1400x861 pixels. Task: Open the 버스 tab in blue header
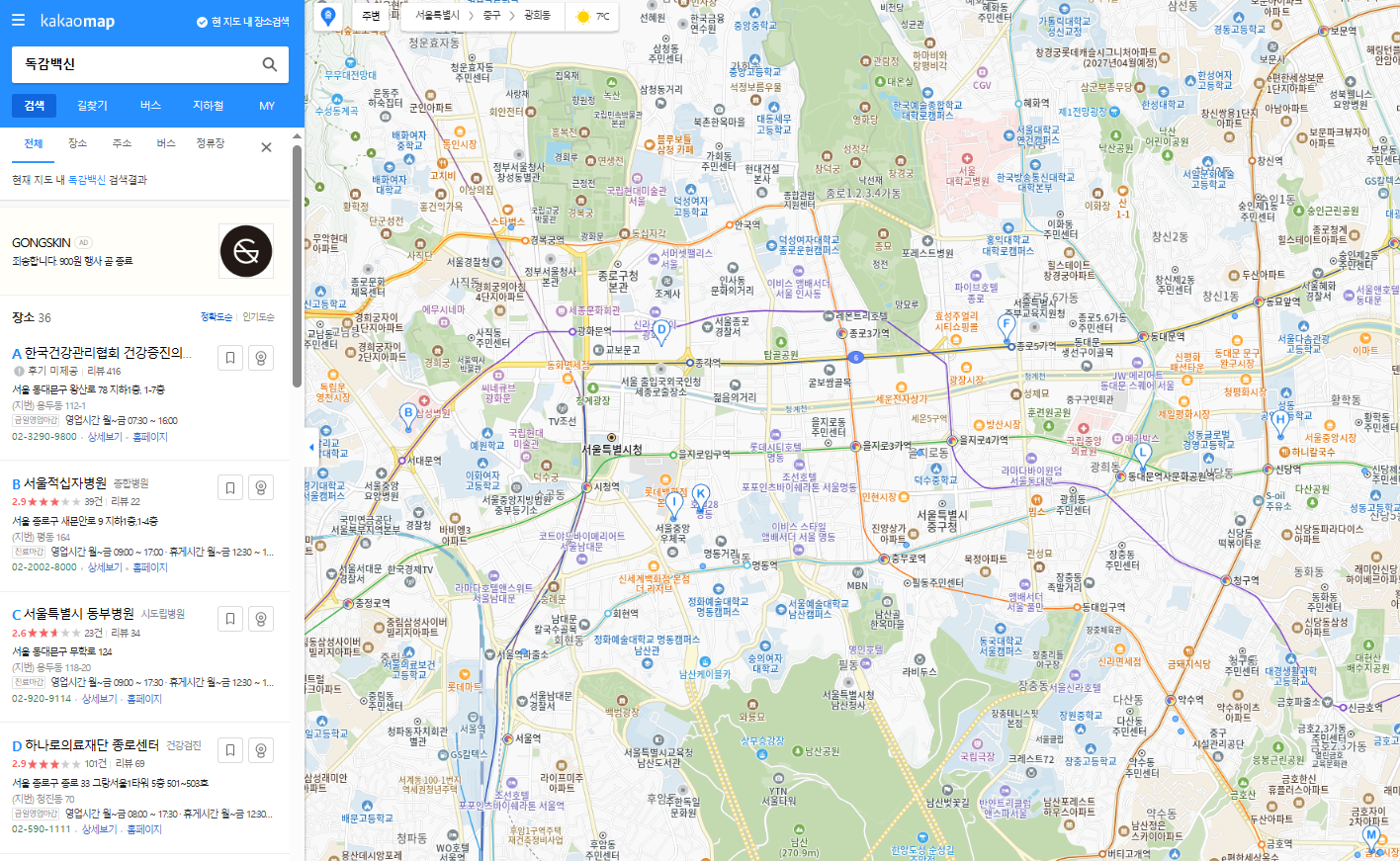coord(150,106)
